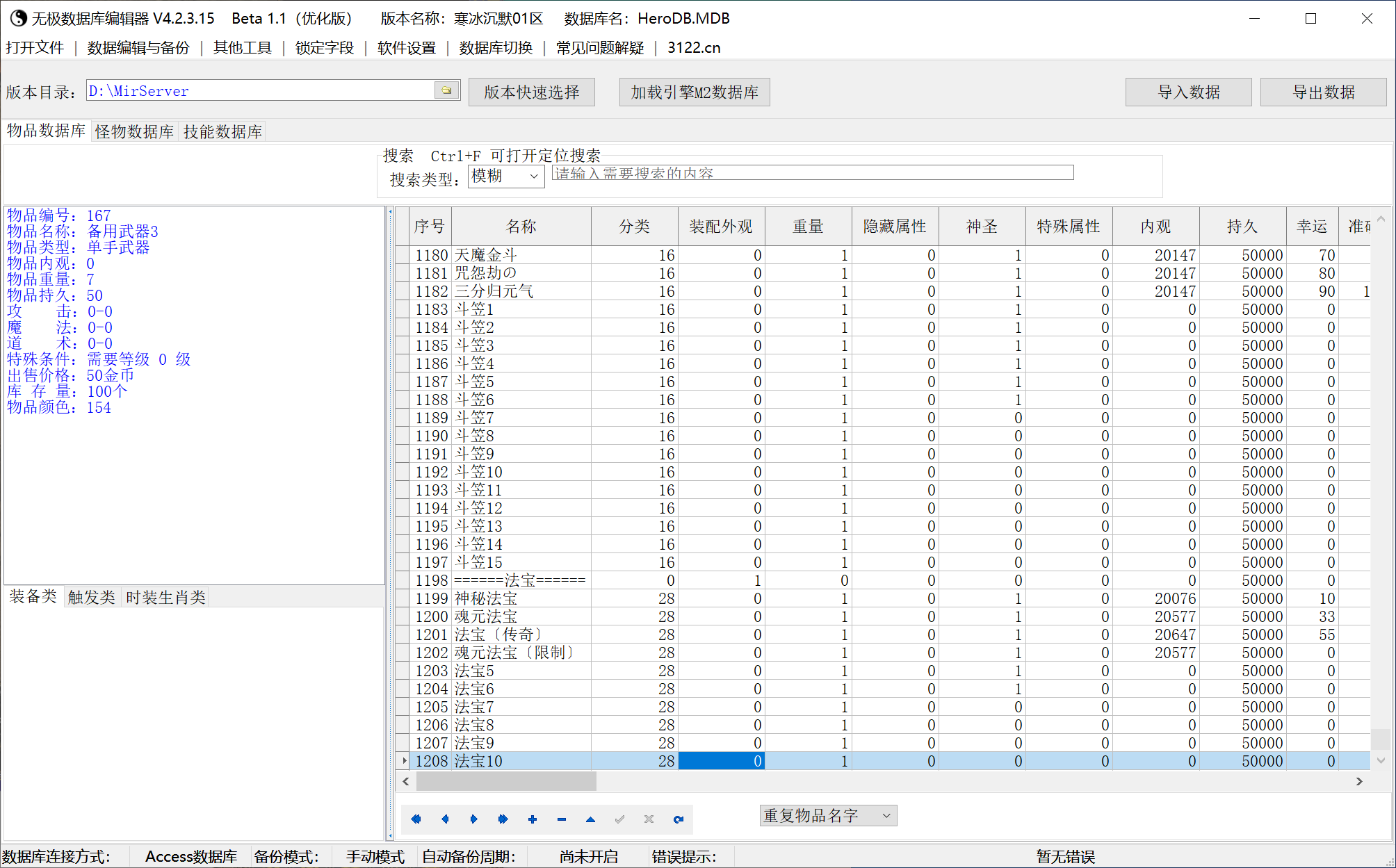This screenshot has height=868, width=1396.
Task: Click the 导出数据 button
Action: tap(1324, 92)
